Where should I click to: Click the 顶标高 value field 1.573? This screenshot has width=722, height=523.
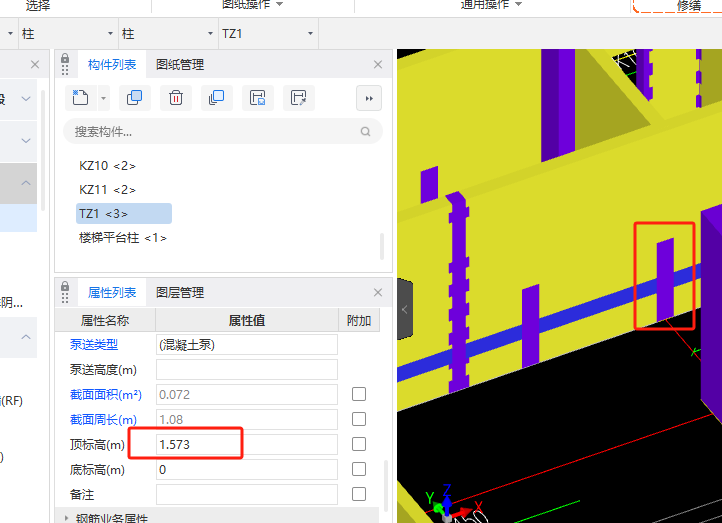pyautogui.click(x=247, y=444)
